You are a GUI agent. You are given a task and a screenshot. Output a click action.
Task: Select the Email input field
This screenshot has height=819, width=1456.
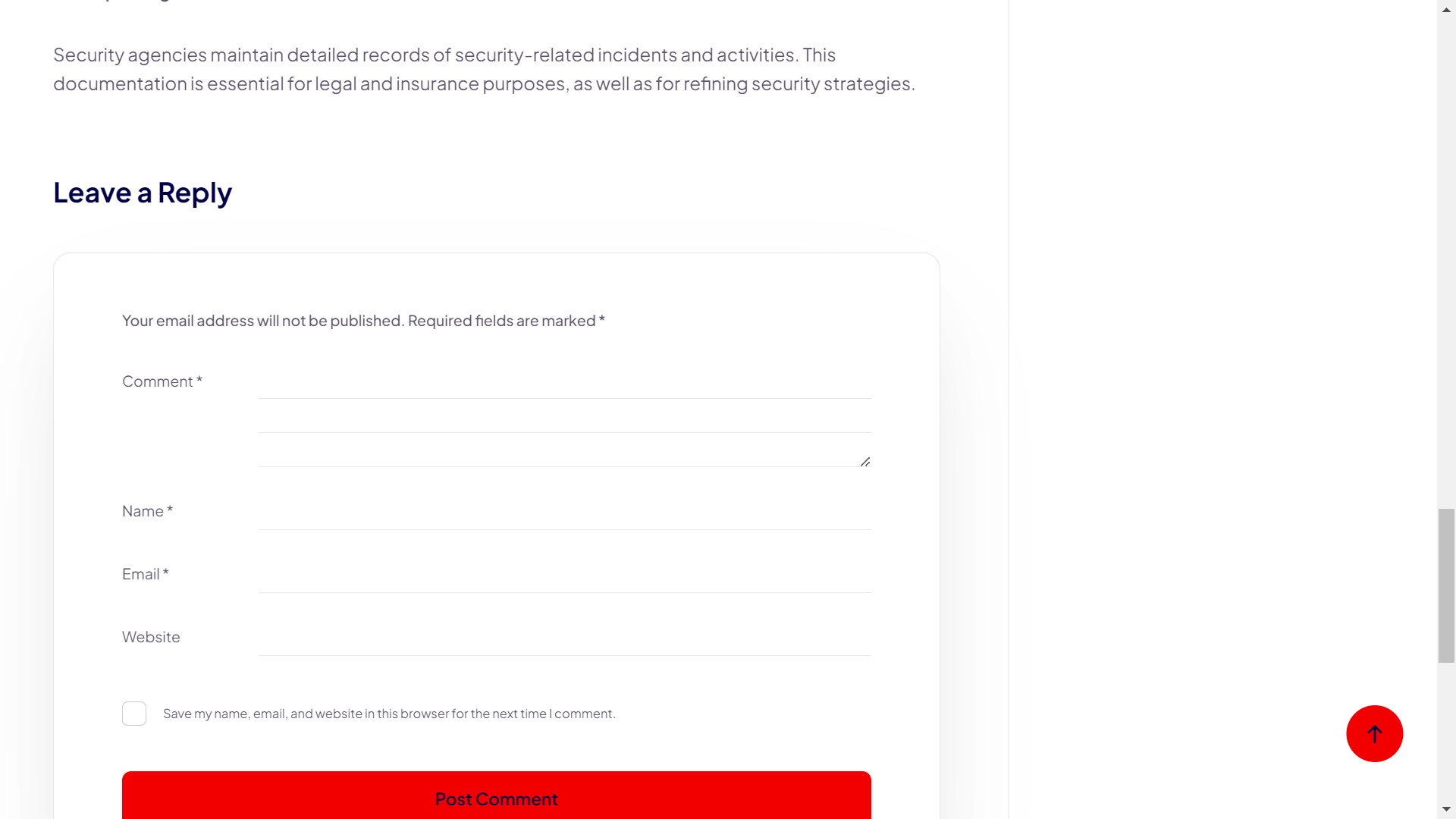click(564, 576)
